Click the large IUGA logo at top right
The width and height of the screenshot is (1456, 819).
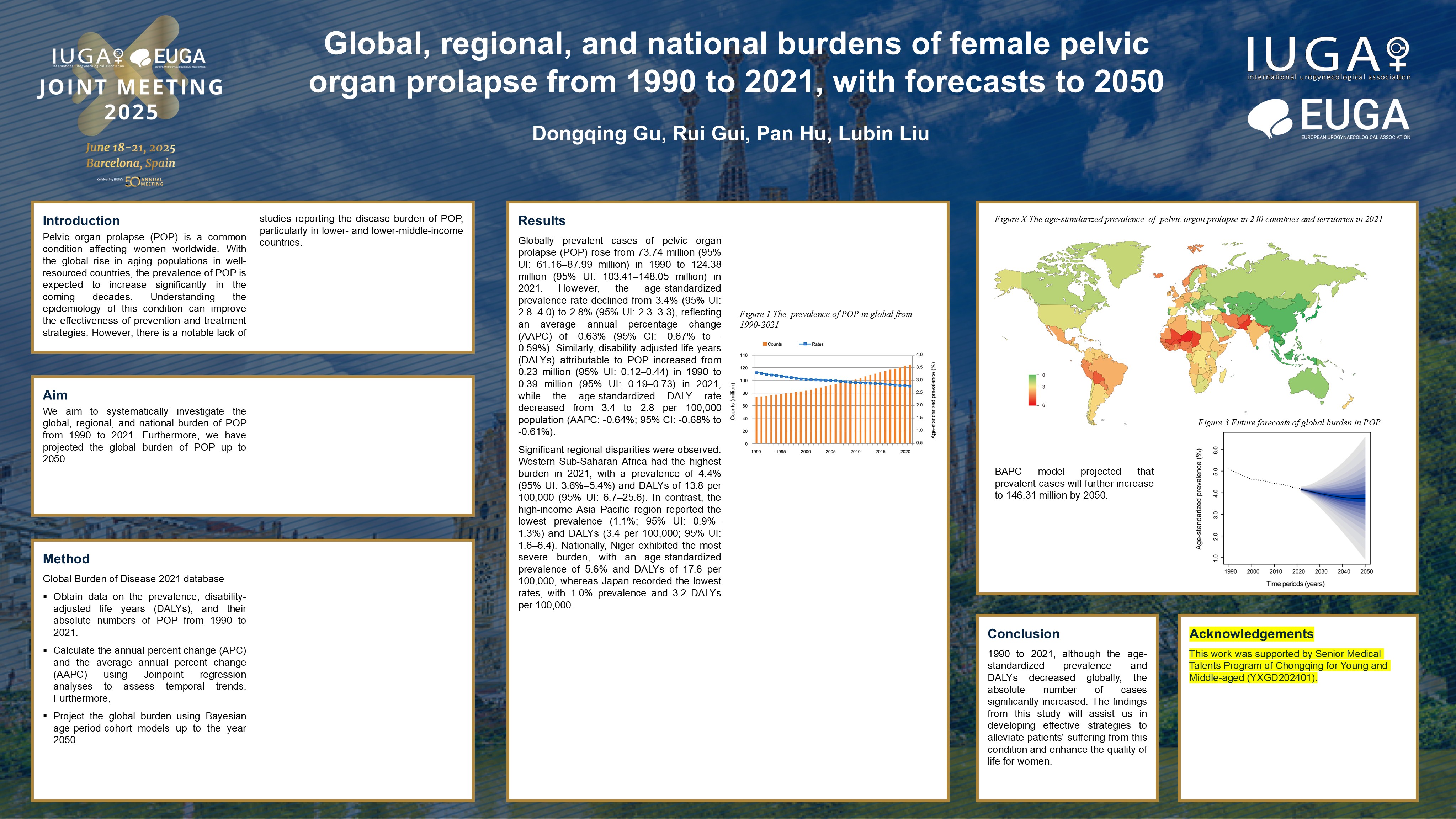[1328, 58]
